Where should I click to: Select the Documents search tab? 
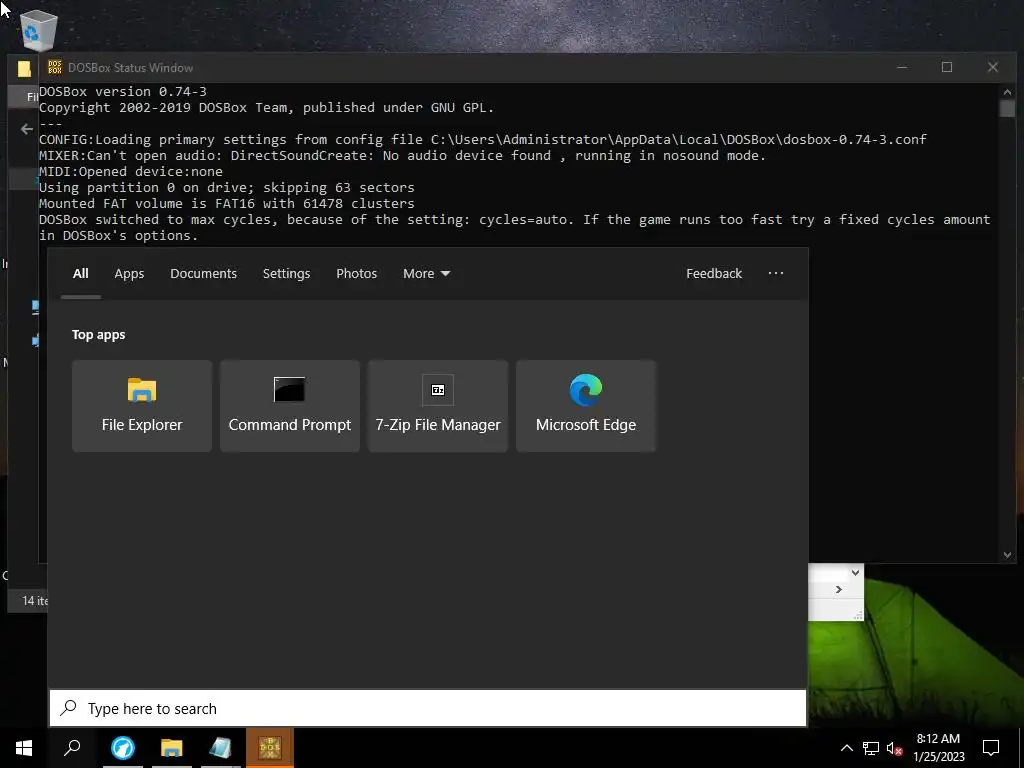point(203,274)
